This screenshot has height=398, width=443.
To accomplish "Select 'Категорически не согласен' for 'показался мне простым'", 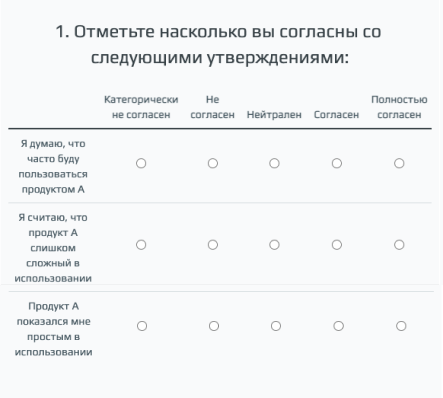I will pyautogui.click(x=142, y=326).
